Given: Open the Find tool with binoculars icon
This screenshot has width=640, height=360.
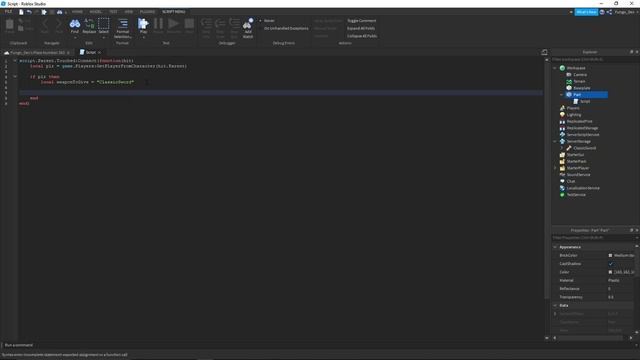Looking at the screenshot, I should 75,26.
